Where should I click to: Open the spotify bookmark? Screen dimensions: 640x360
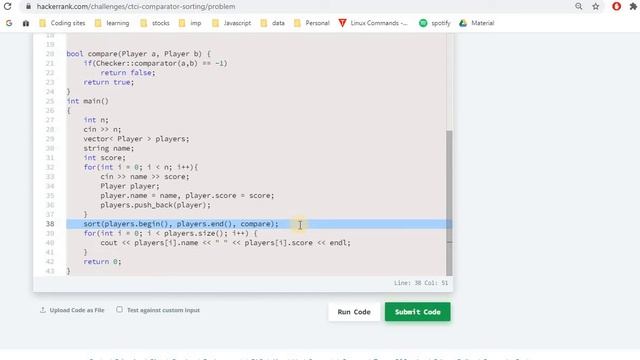click(x=435, y=23)
